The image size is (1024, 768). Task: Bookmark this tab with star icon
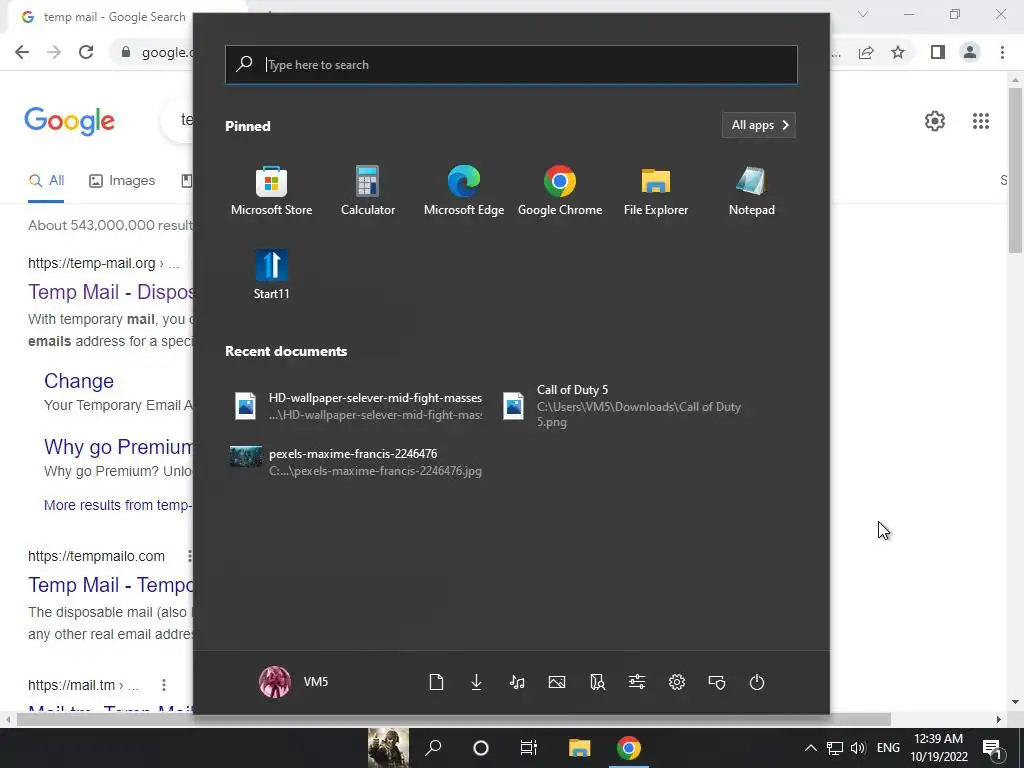tap(898, 53)
